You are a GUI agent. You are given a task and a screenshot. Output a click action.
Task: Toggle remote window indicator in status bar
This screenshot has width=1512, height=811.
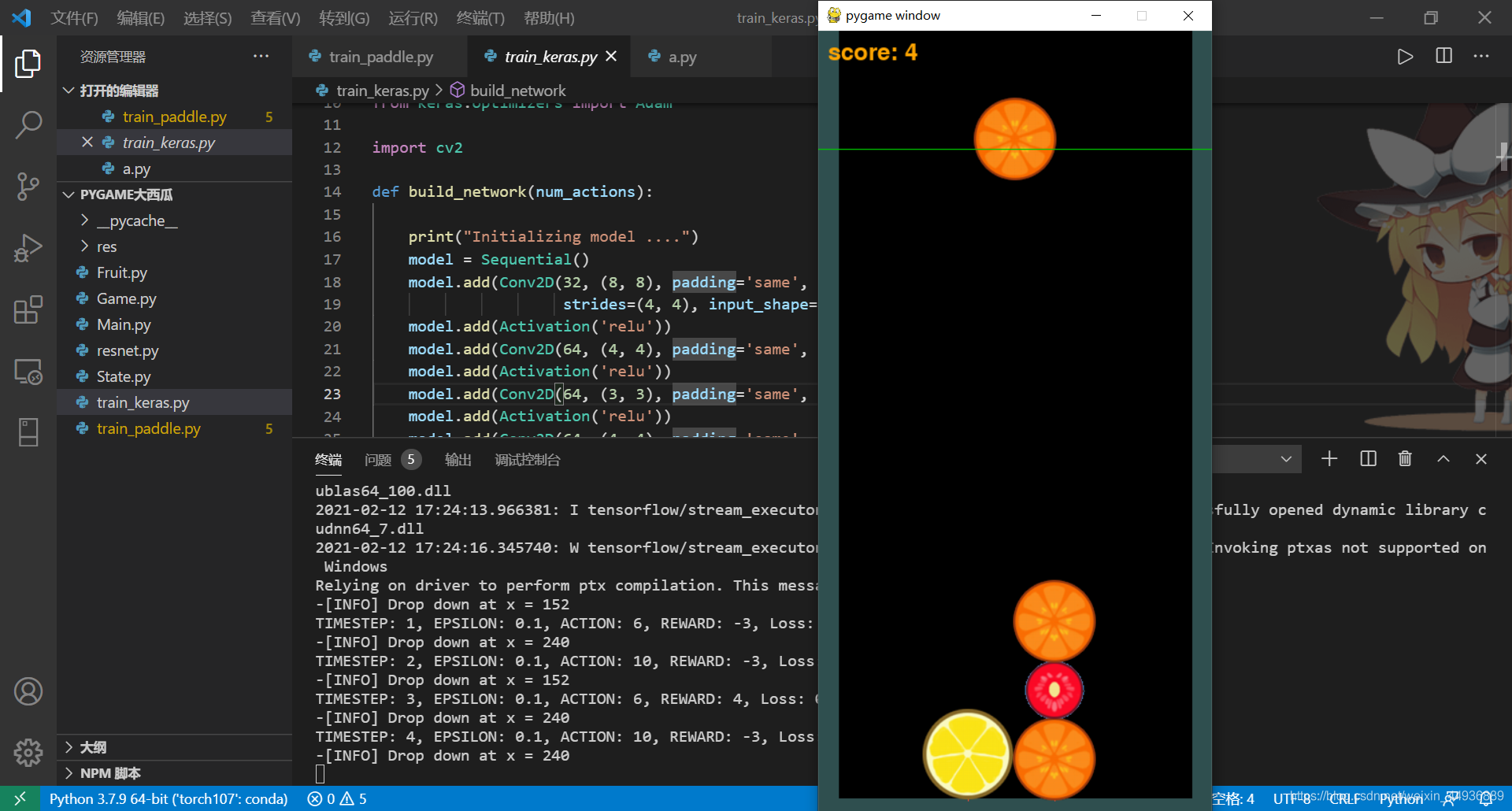coord(20,798)
